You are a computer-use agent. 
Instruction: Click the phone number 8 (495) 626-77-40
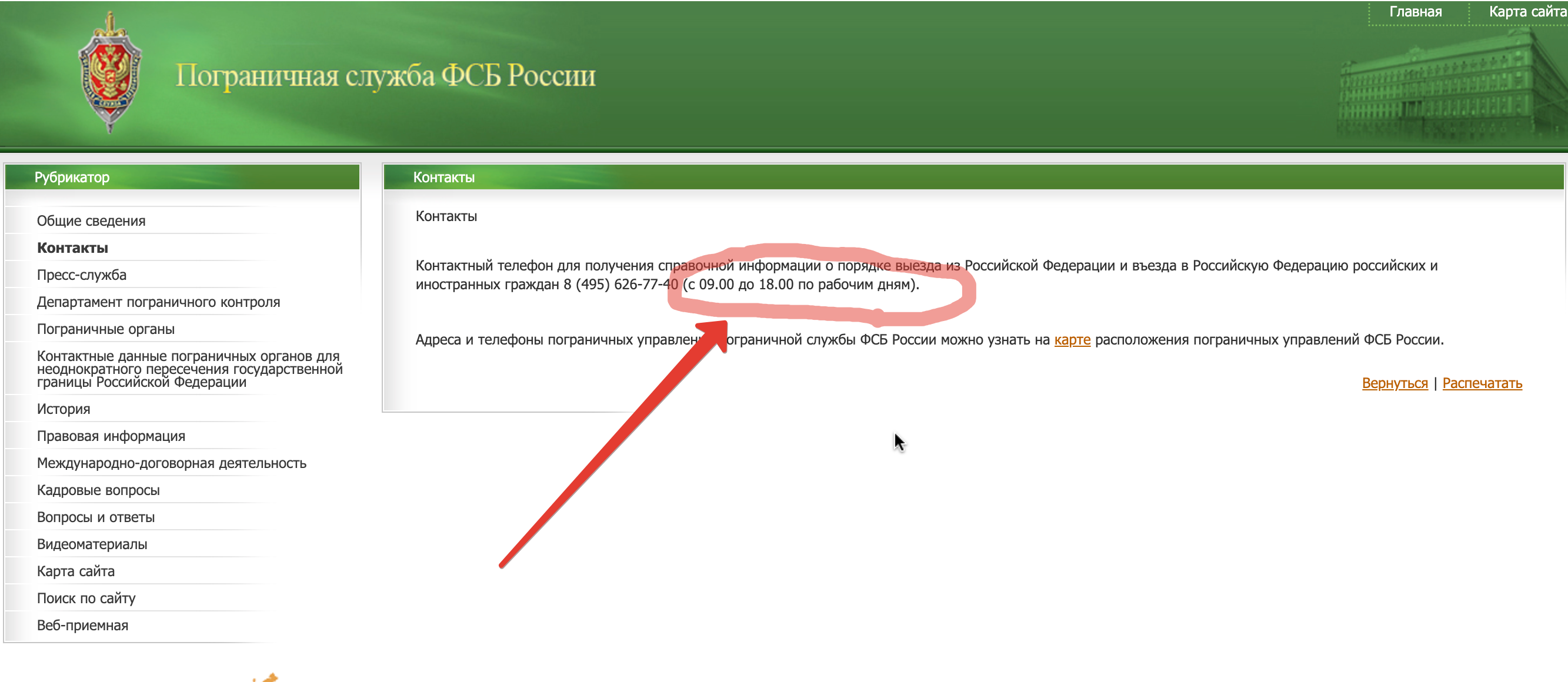pos(621,284)
